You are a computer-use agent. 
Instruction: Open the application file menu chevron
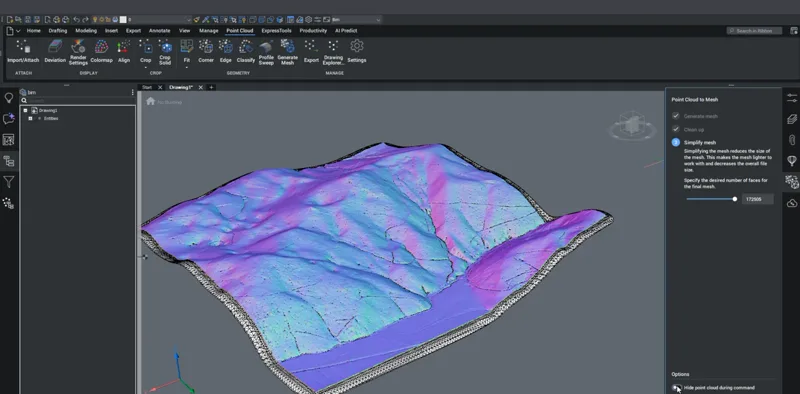pyautogui.click(x=18, y=31)
